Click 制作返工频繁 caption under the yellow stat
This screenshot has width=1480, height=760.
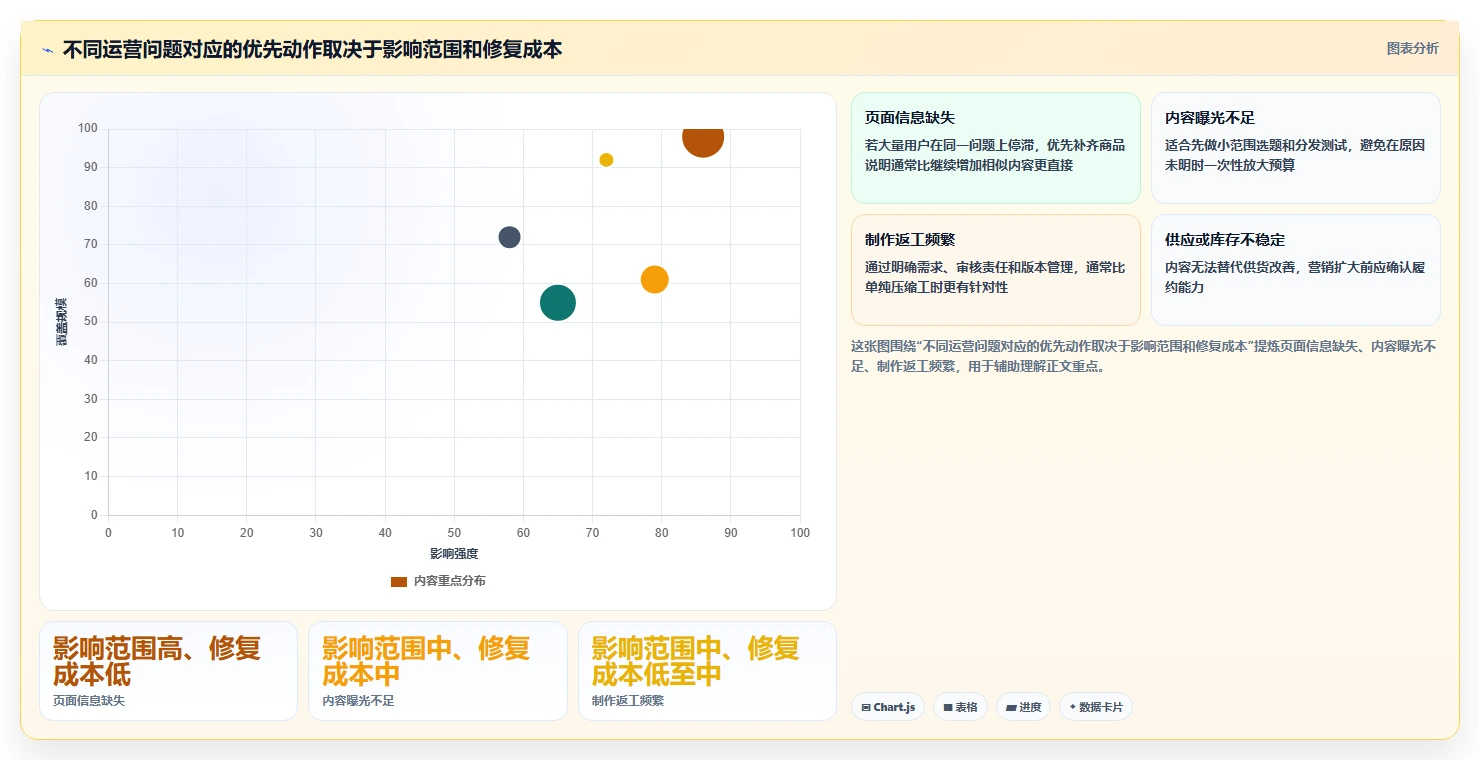click(x=628, y=701)
